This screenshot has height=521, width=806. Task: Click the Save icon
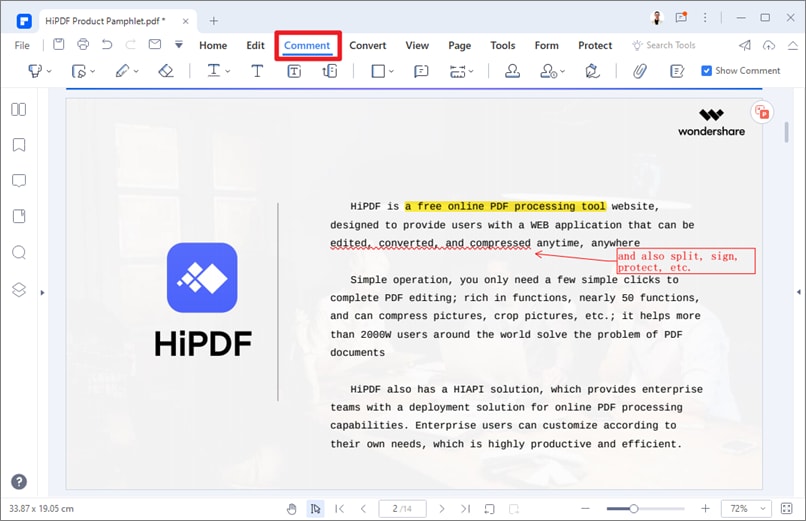click(x=59, y=45)
